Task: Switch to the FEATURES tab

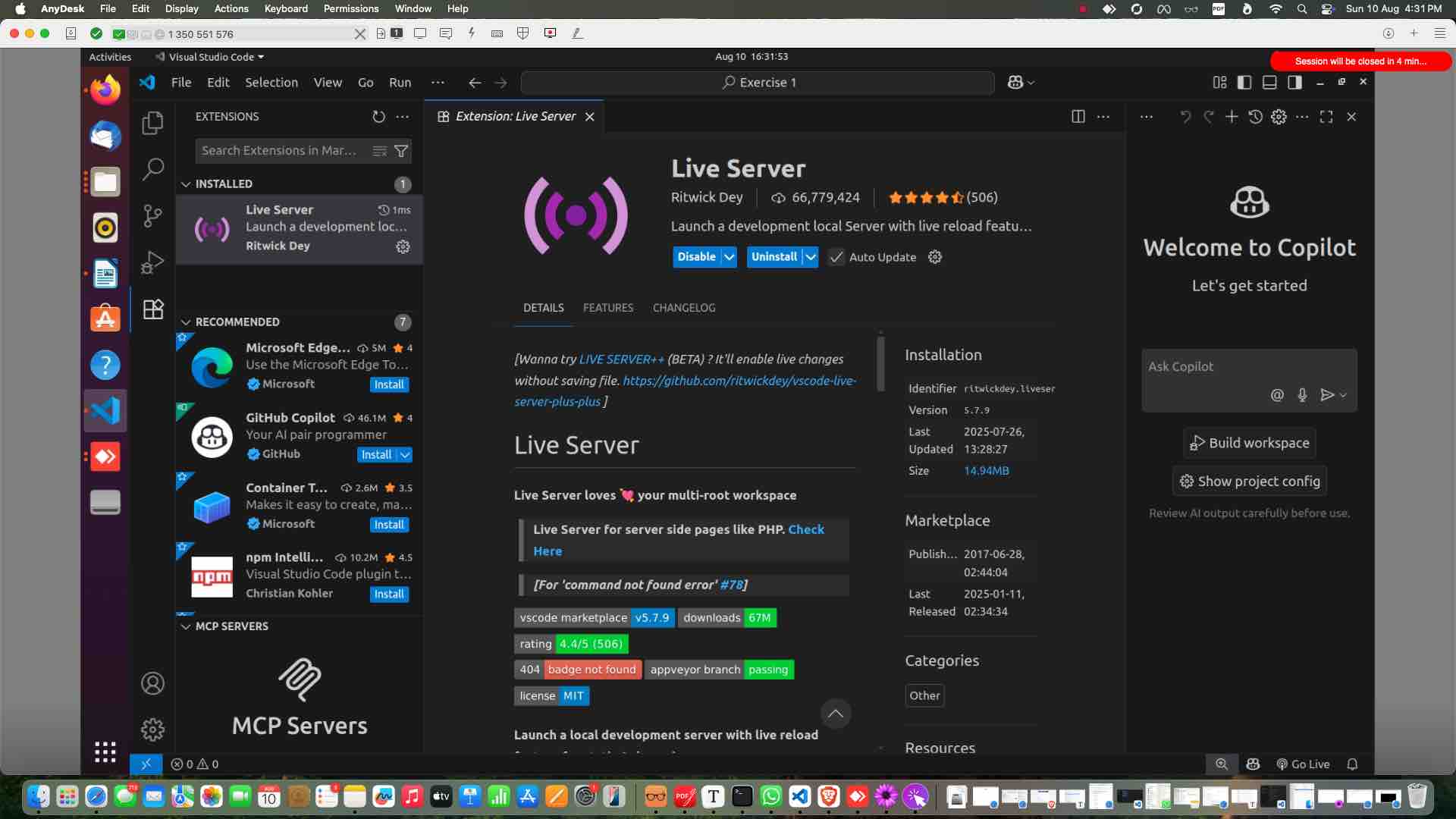Action: (608, 308)
